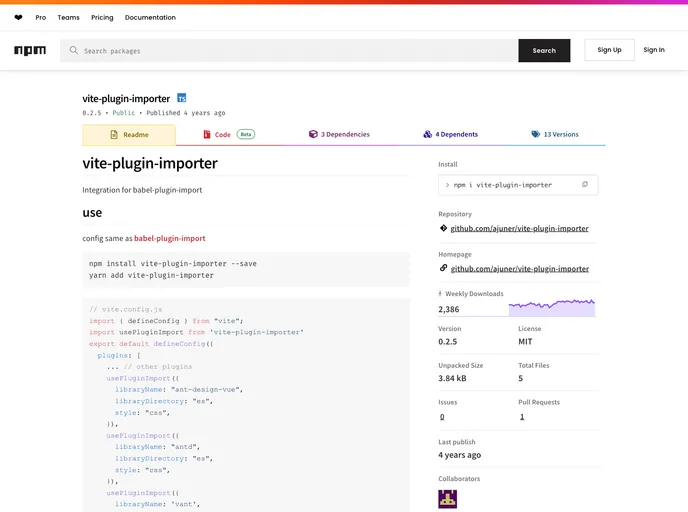Click the libraryName ant-design-vue code line
Screen dimensions: 688x512
179,390
